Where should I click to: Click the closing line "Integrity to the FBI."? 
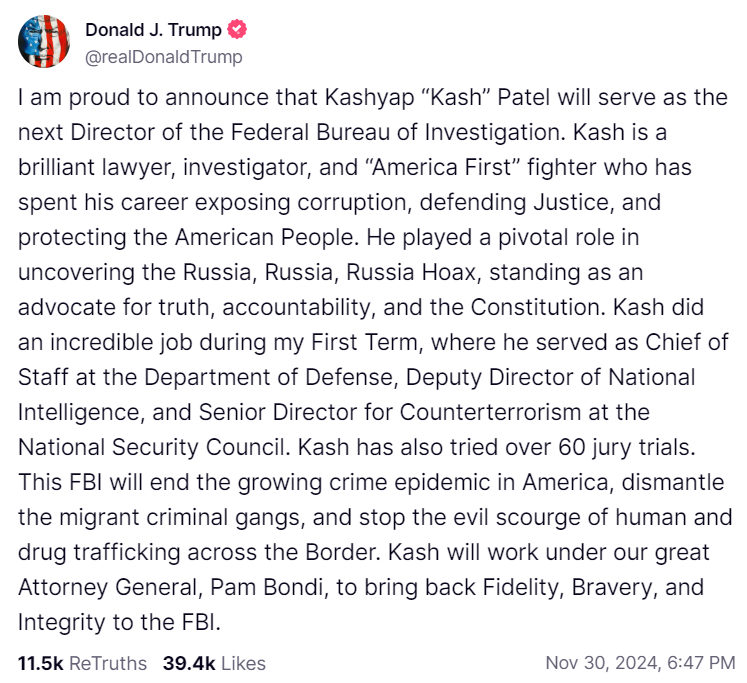pyautogui.click(x=118, y=621)
